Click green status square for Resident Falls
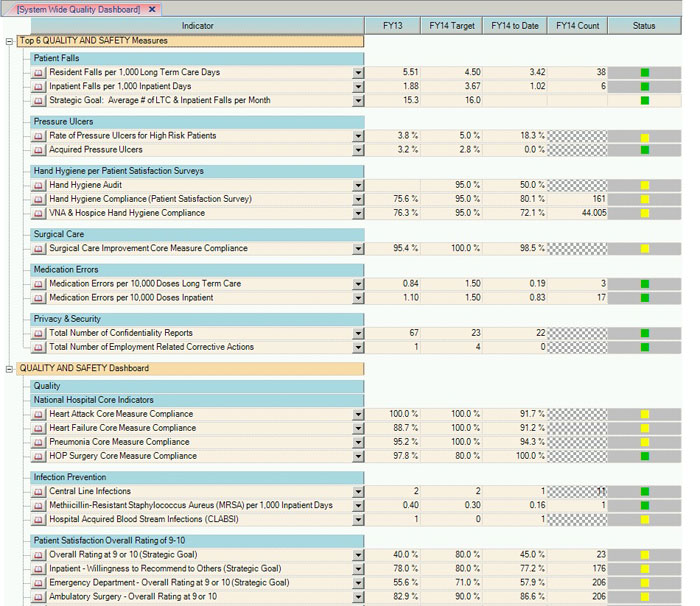700x606 pixels. pyautogui.click(x=645, y=73)
